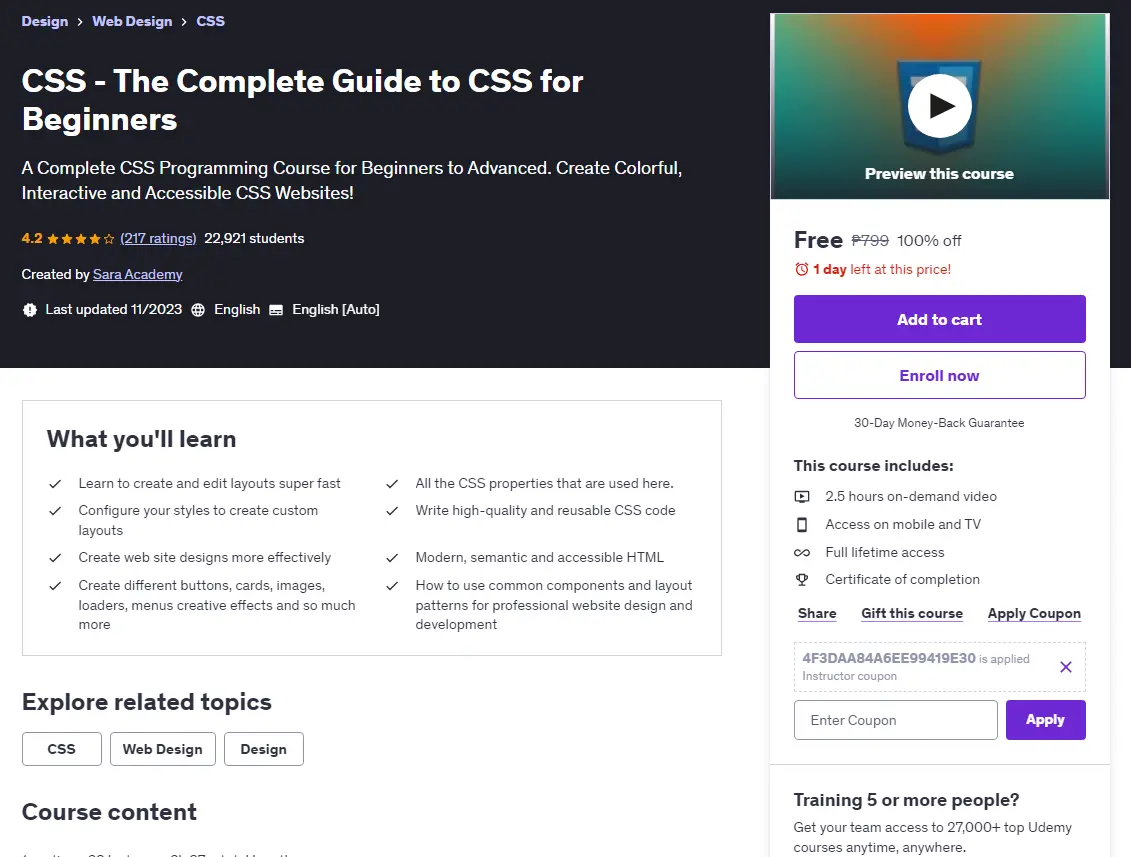
Task: Click checkmark beside Configure your styles
Action: point(55,511)
